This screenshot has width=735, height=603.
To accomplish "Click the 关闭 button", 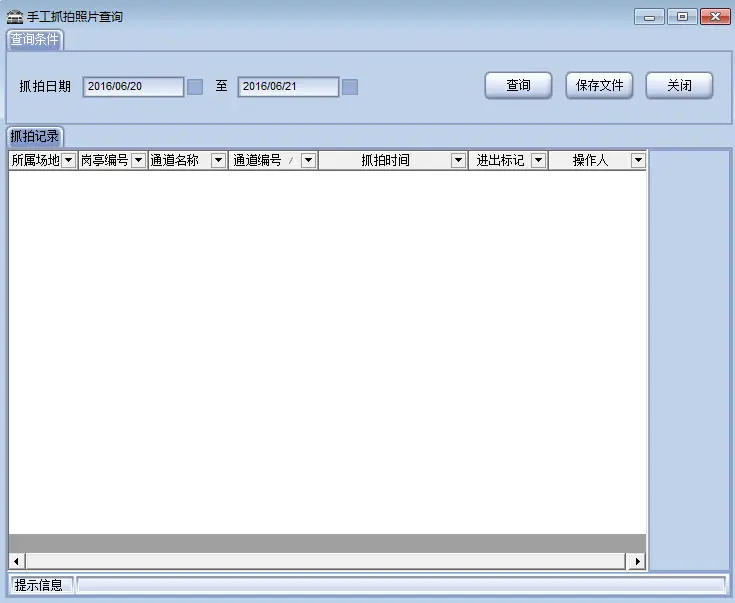I will [x=679, y=85].
